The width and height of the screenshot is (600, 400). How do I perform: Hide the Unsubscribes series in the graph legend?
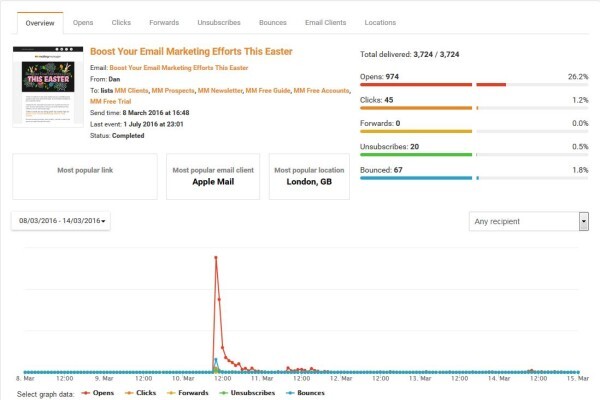click(x=247, y=393)
